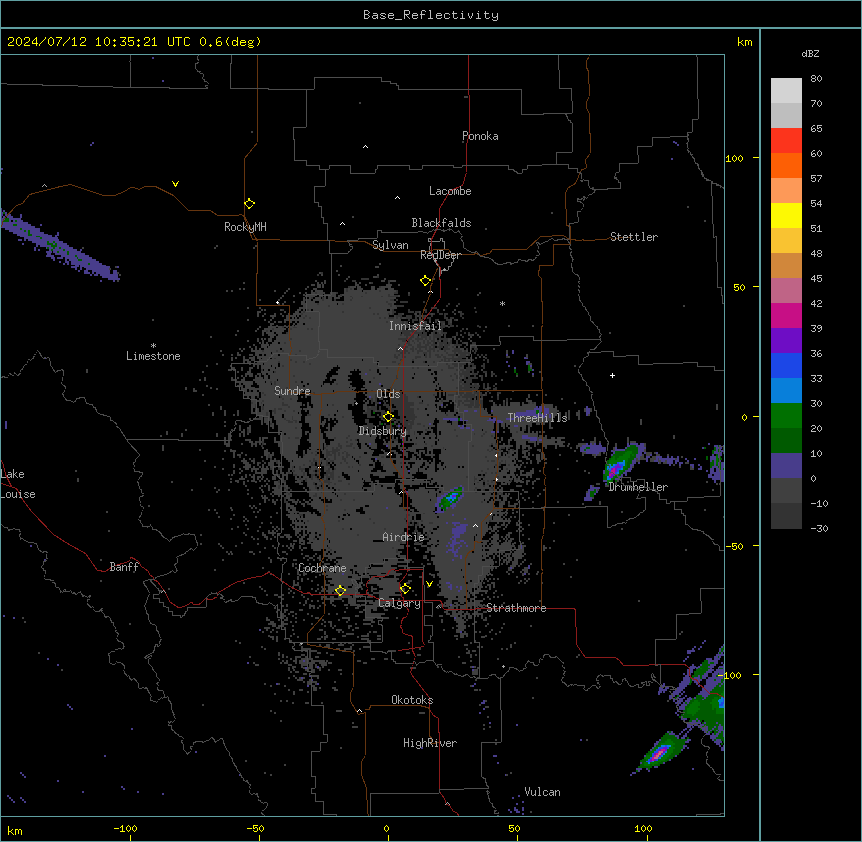Select the Ponoka city label

pyautogui.click(x=480, y=136)
